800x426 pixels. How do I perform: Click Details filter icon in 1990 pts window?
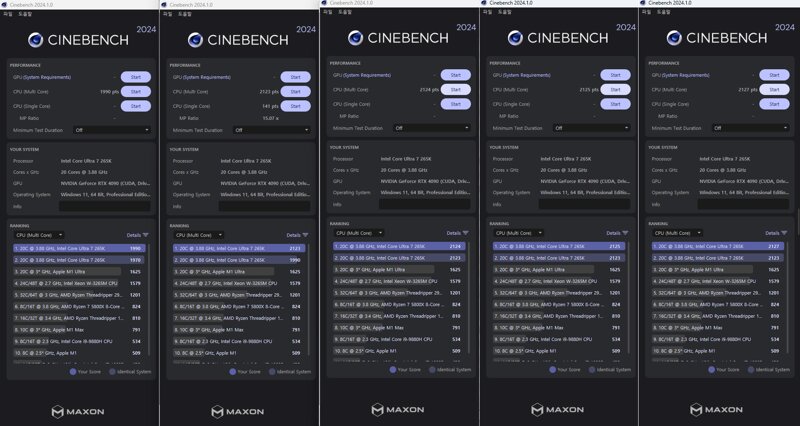[145, 235]
